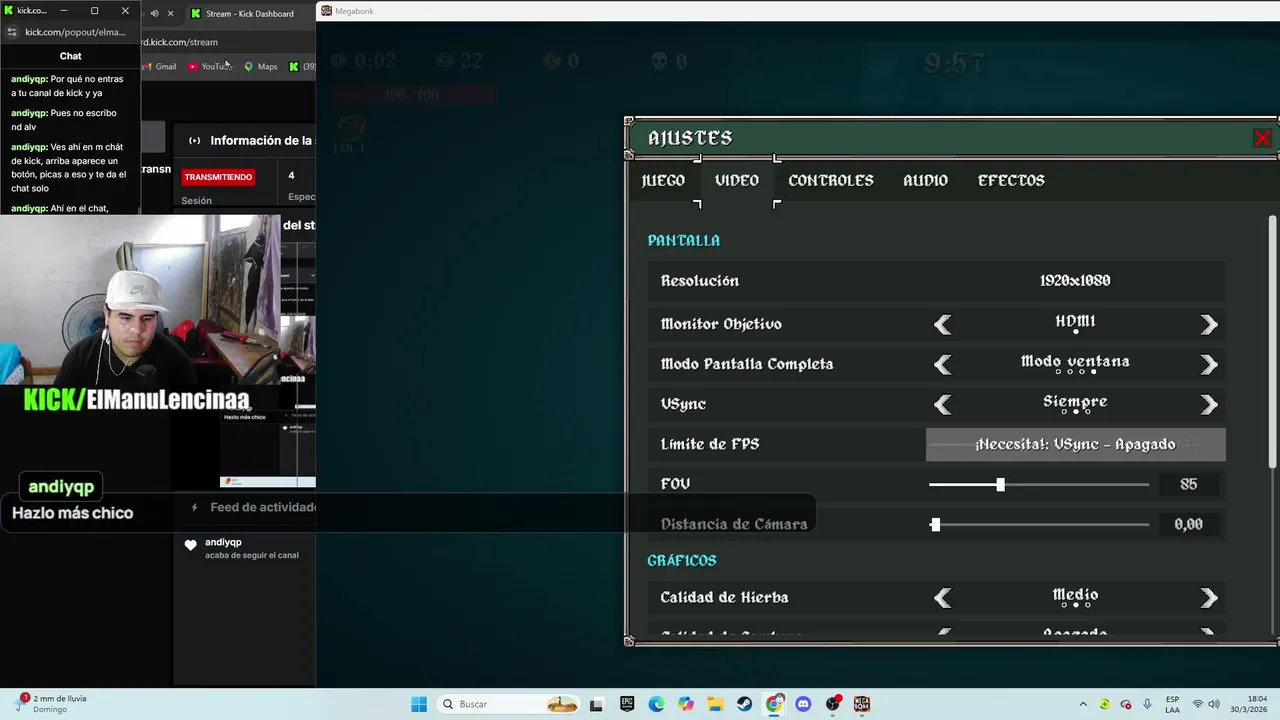This screenshot has height=720, width=1280.
Task: Open Epic Games Launcher from the taskbar
Action: point(626,704)
